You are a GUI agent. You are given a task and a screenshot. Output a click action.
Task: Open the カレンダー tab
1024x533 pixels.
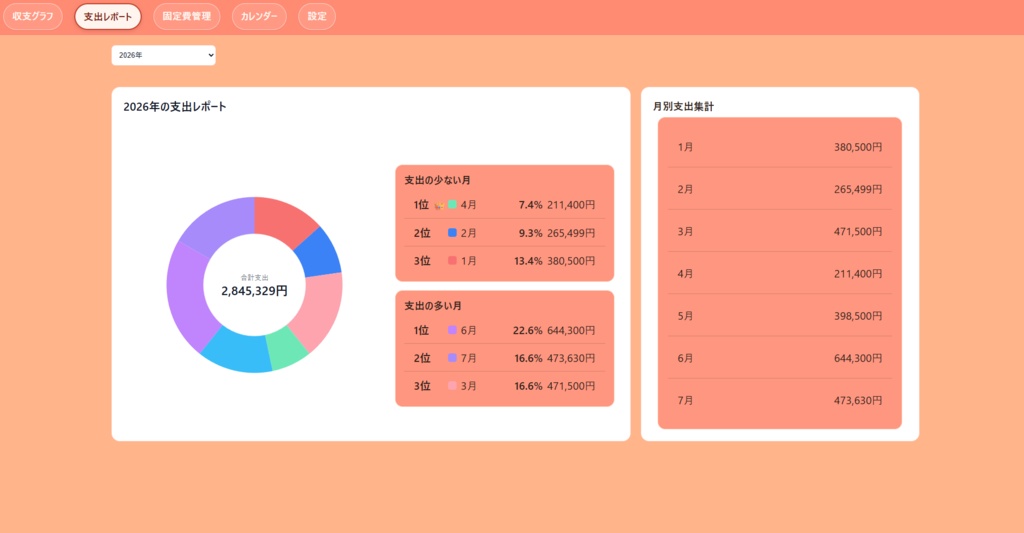pos(259,16)
